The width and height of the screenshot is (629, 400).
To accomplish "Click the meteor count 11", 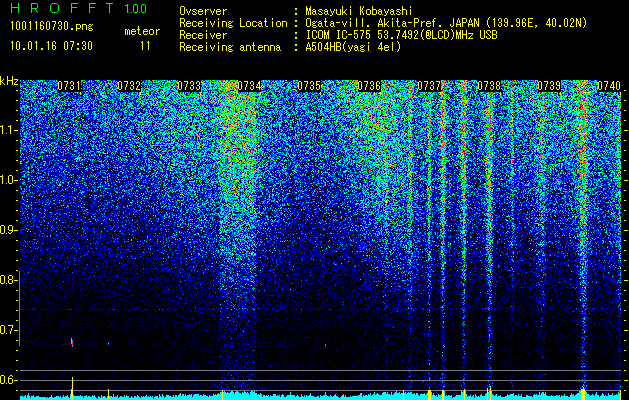I will 145,46.
